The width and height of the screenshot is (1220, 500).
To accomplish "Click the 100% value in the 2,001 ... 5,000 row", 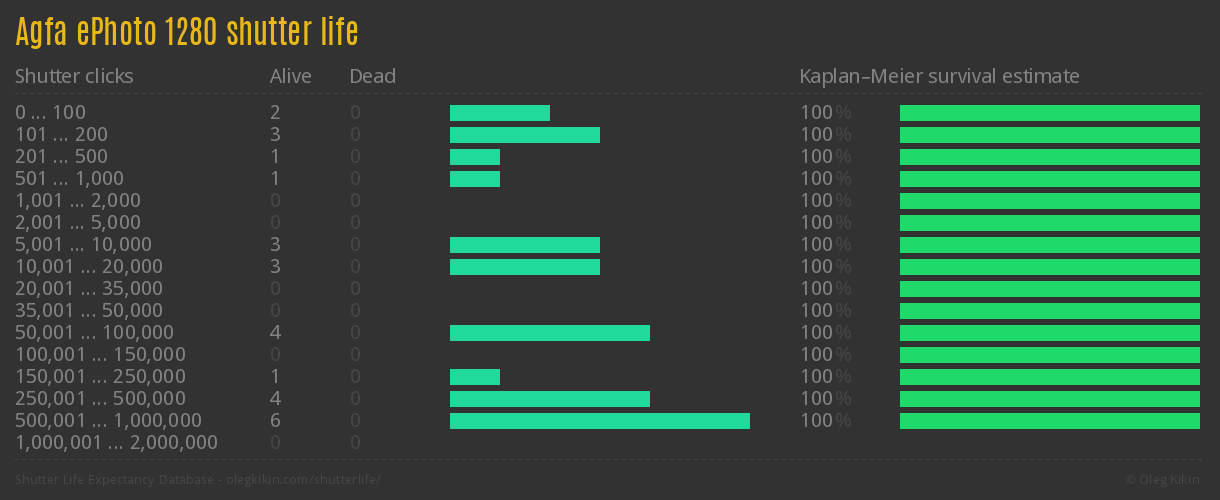I will point(825,223).
